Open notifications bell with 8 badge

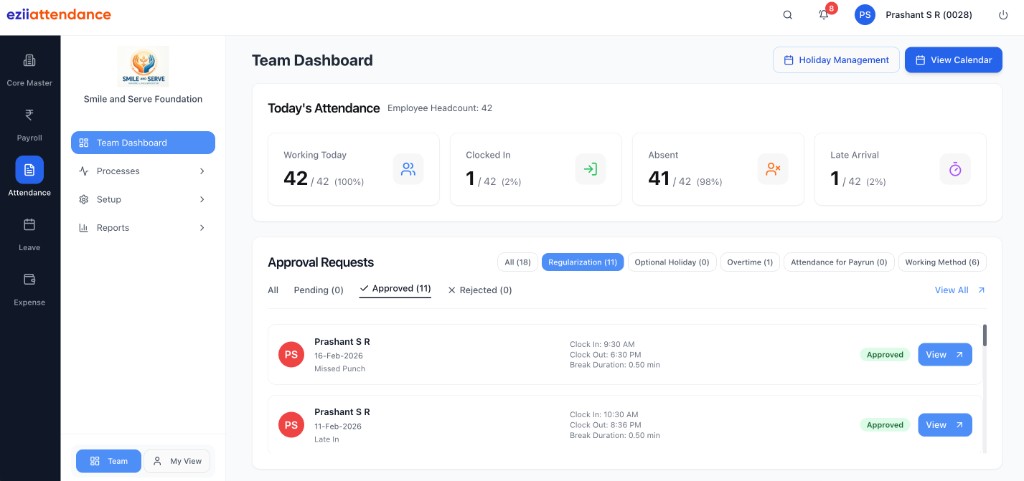(x=824, y=14)
